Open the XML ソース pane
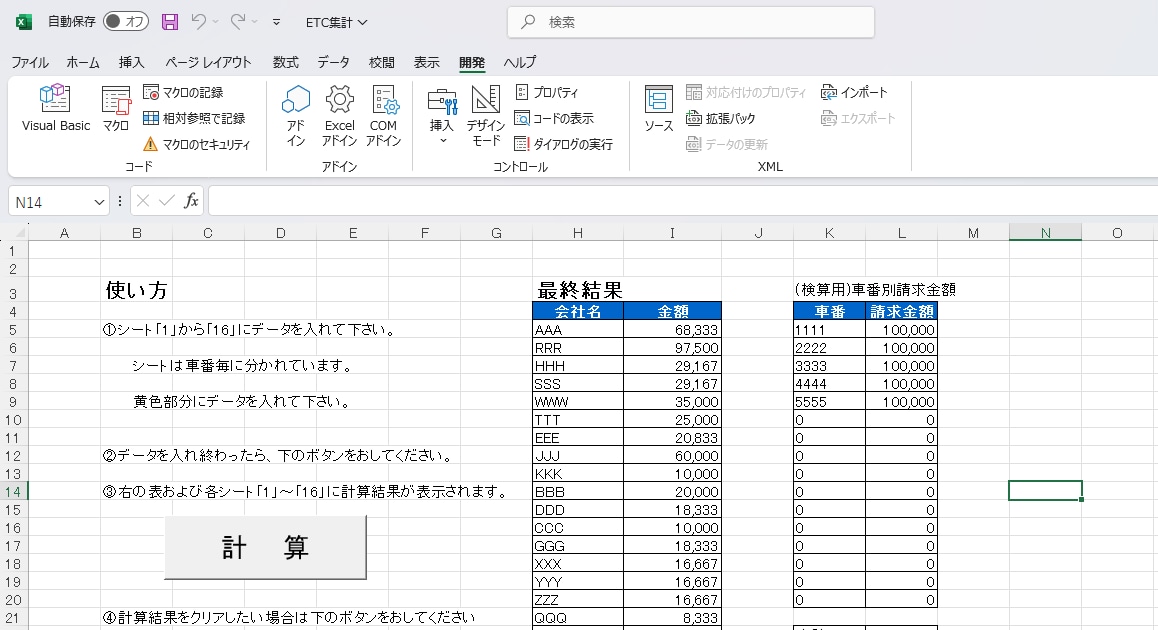Image resolution: width=1158 pixels, height=630 pixels. 658,108
